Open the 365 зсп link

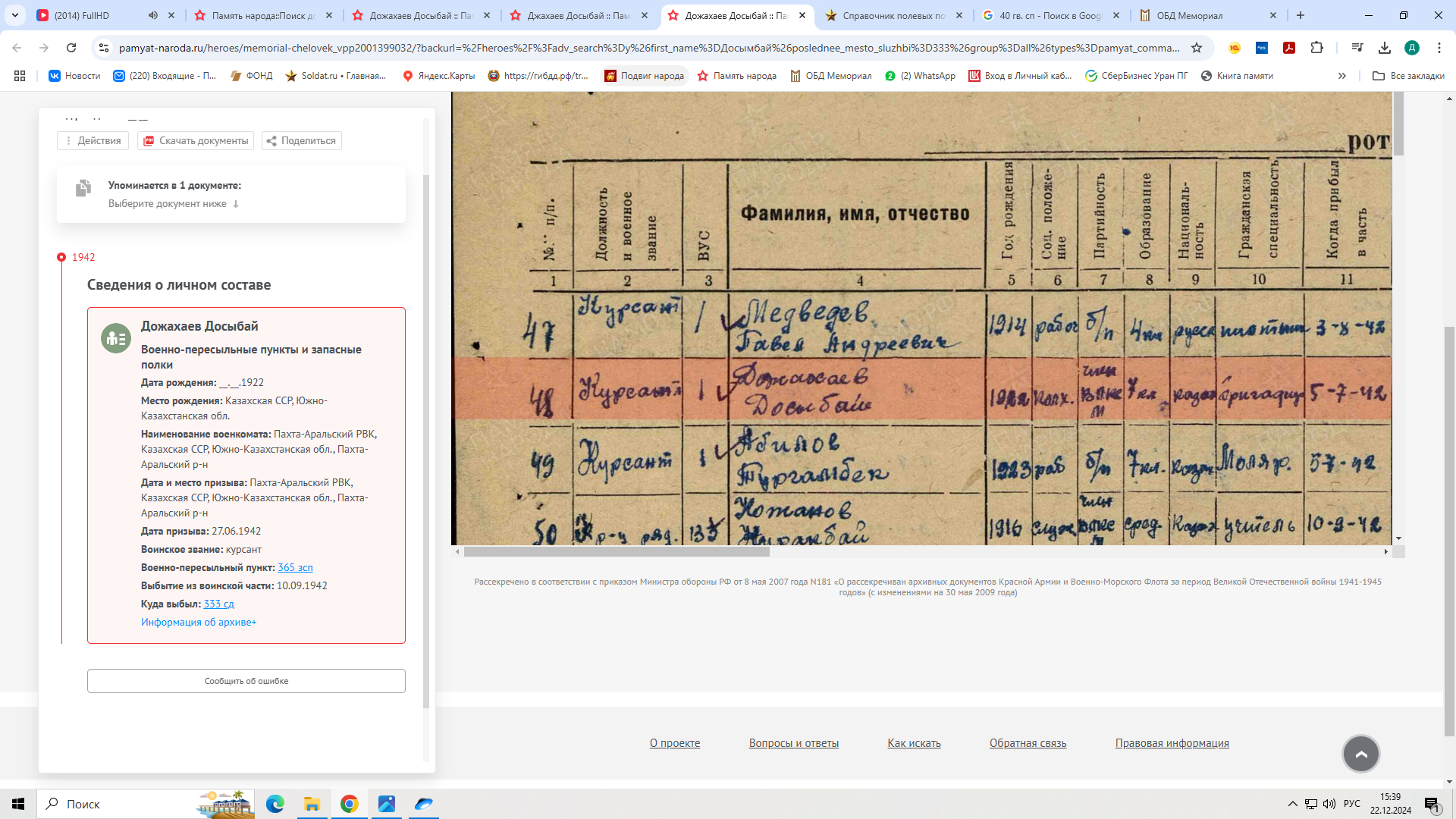click(295, 568)
